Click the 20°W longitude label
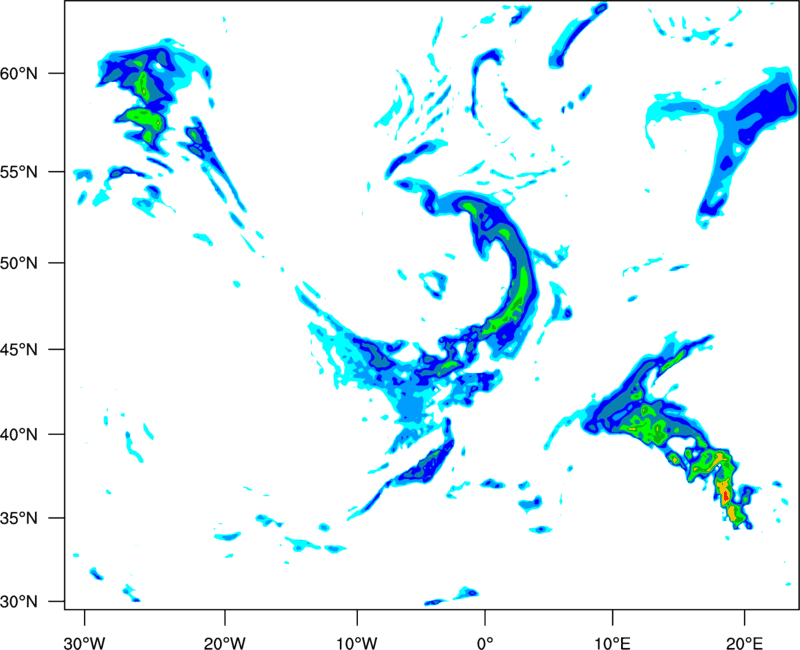The width and height of the screenshot is (800, 650). (225, 643)
